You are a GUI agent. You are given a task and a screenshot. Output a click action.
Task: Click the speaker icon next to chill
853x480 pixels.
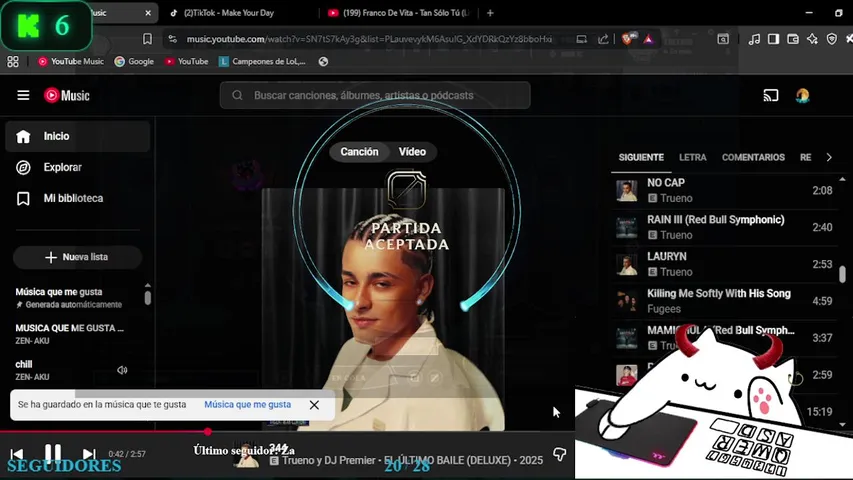(x=122, y=370)
